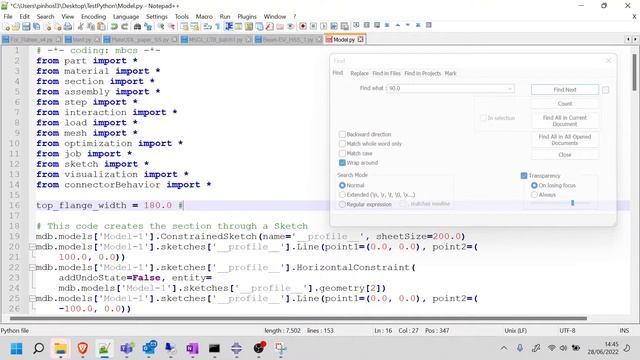The height and width of the screenshot is (360, 640).
Task: Select Extended search mode radio
Action: tap(342, 195)
